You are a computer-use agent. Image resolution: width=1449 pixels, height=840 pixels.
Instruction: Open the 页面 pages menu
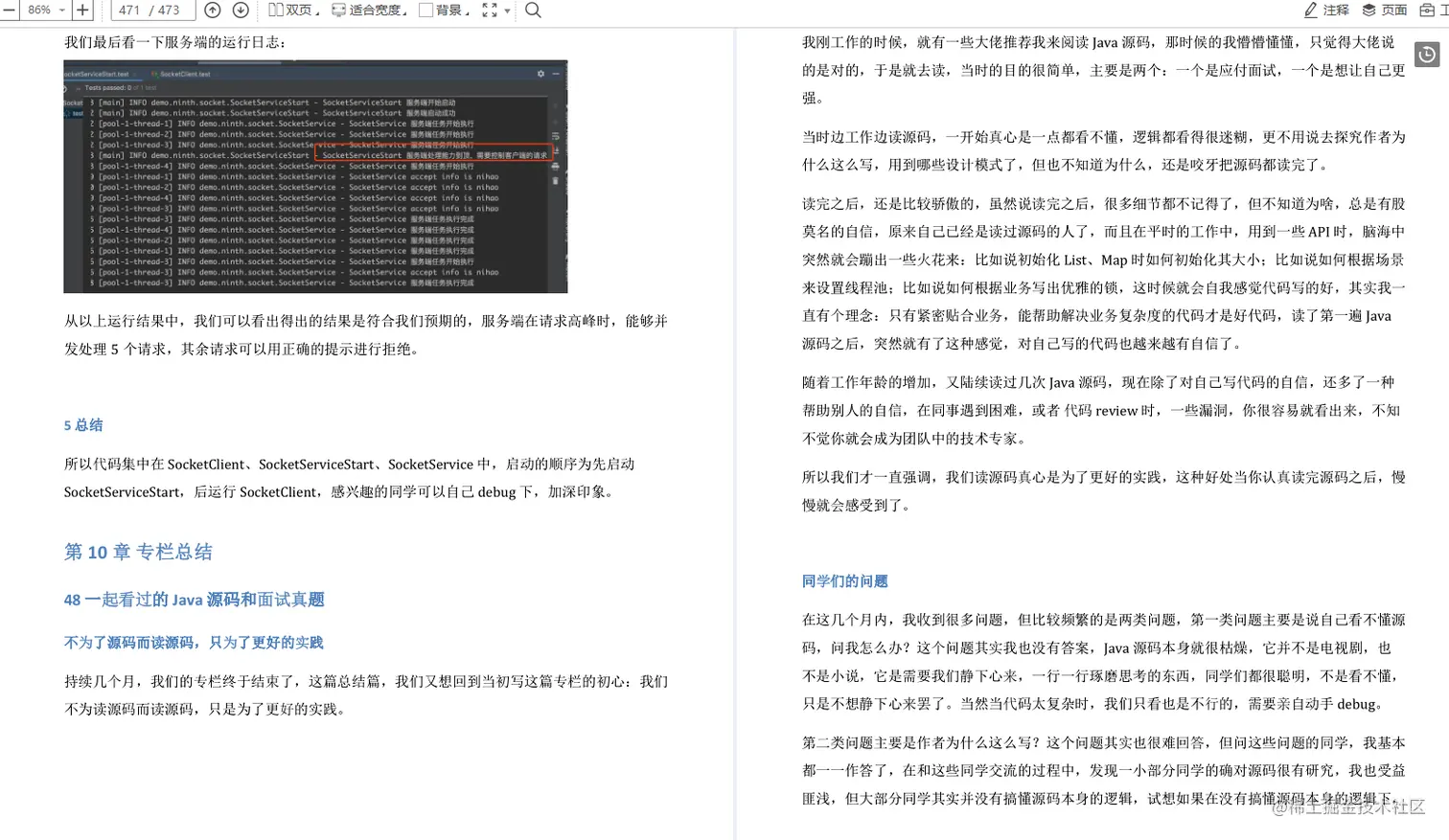[x=1385, y=10]
